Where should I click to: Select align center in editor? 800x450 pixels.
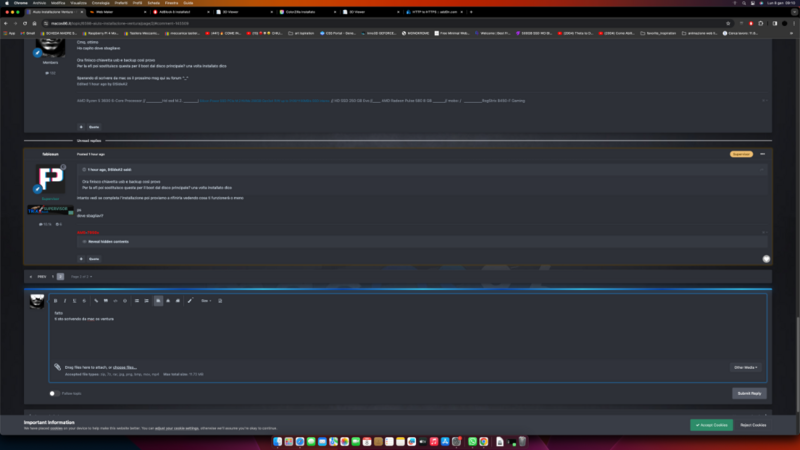[x=168, y=301]
